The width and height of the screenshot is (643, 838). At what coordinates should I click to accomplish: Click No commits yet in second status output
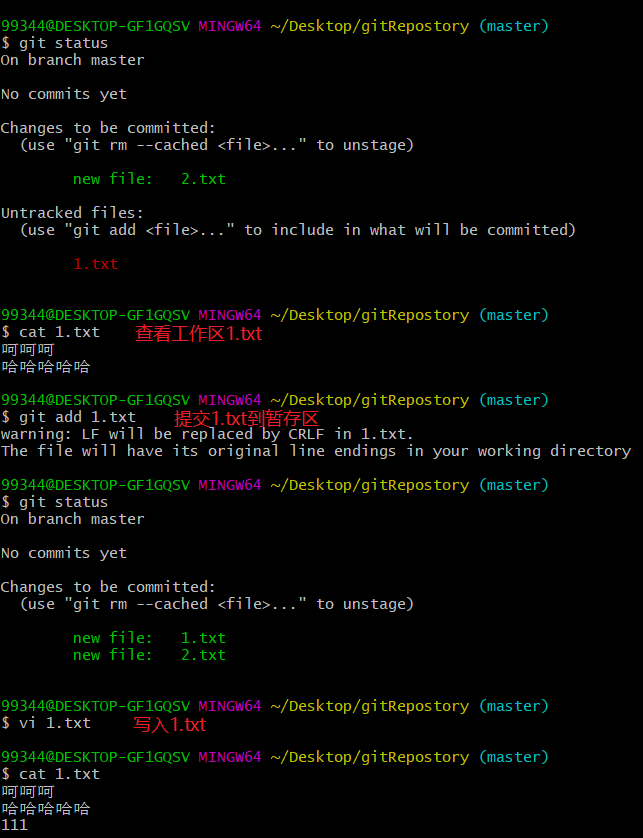pyautogui.click(x=63, y=553)
